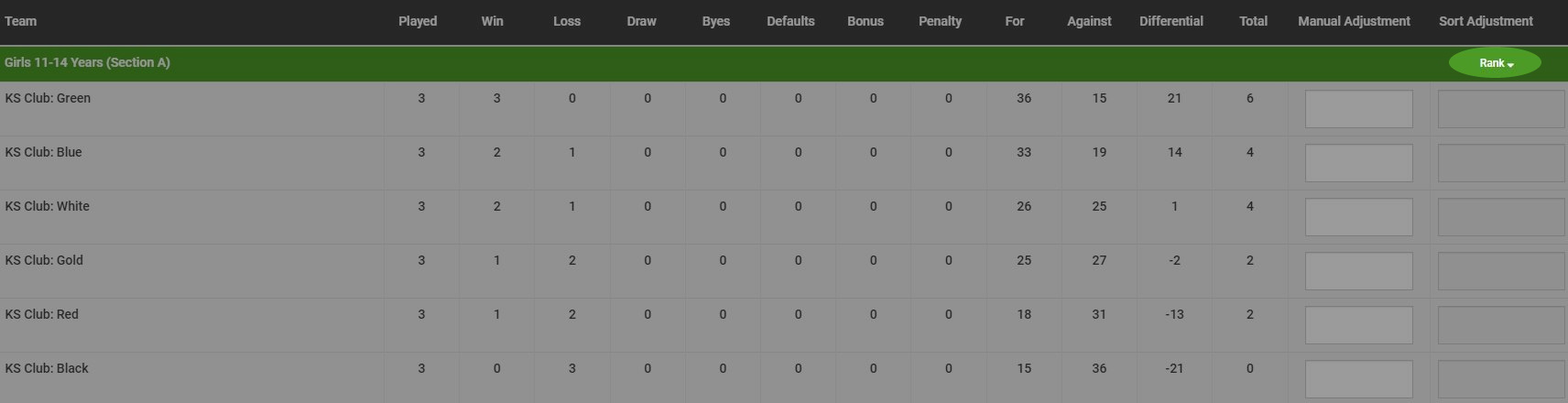
Task: Click Manual Adjustment field for KS Club: Black
Action: tap(1358, 379)
